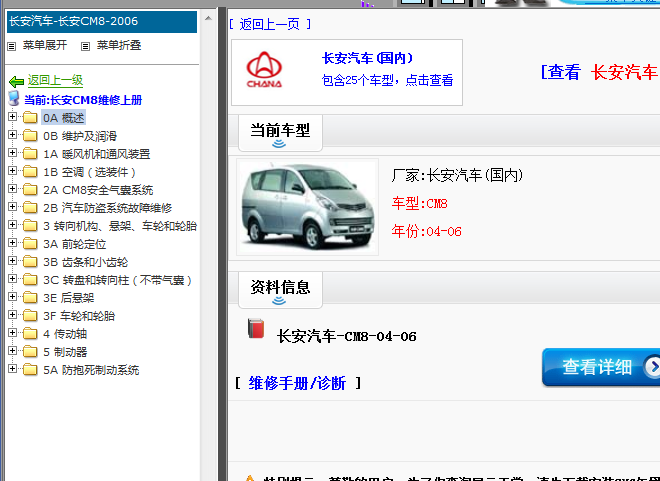Image resolution: width=660 pixels, height=481 pixels.
Task: Click folder icon of 3E 后悬架
Action: click(30, 298)
